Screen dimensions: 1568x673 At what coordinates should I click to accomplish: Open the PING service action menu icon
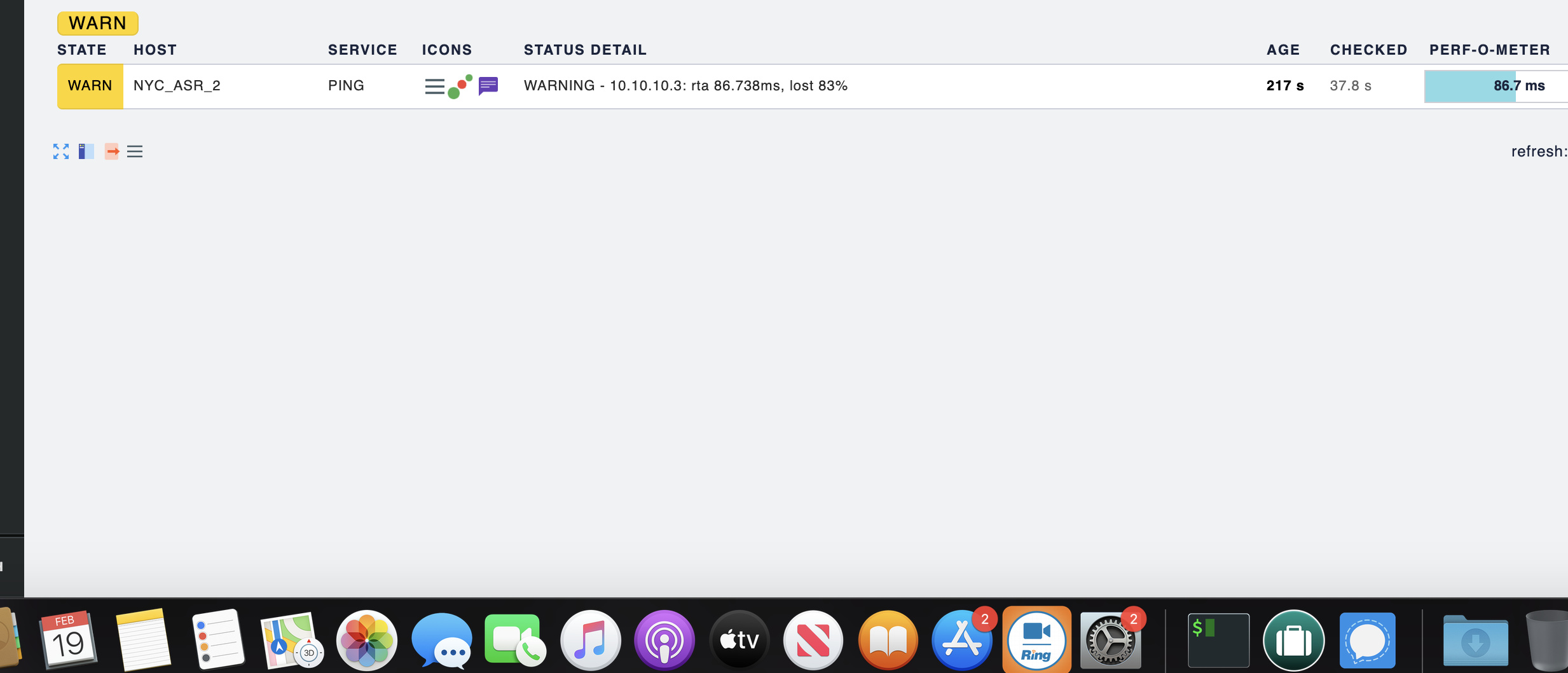pyautogui.click(x=434, y=87)
